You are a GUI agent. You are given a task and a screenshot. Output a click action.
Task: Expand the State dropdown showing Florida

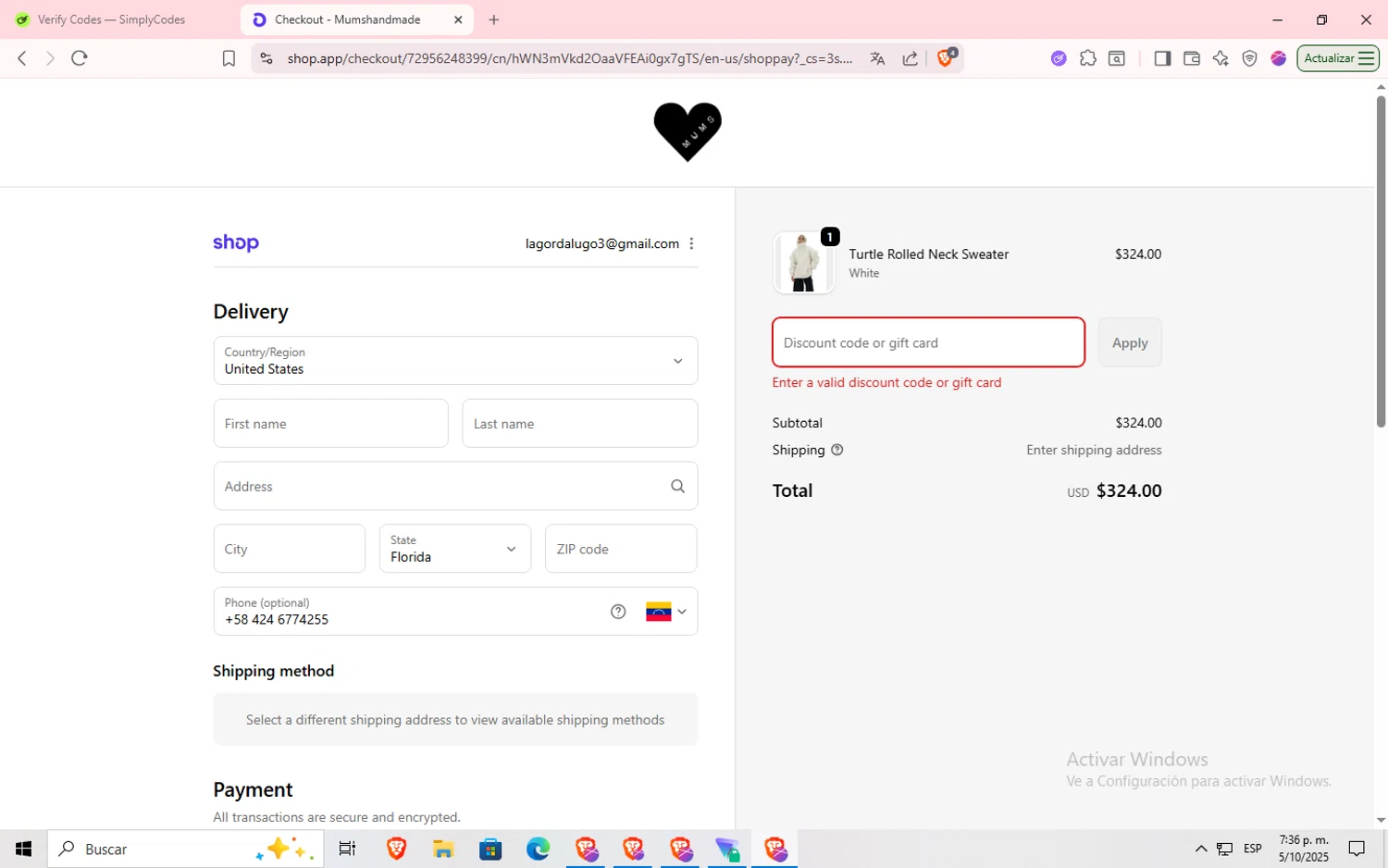tap(455, 549)
